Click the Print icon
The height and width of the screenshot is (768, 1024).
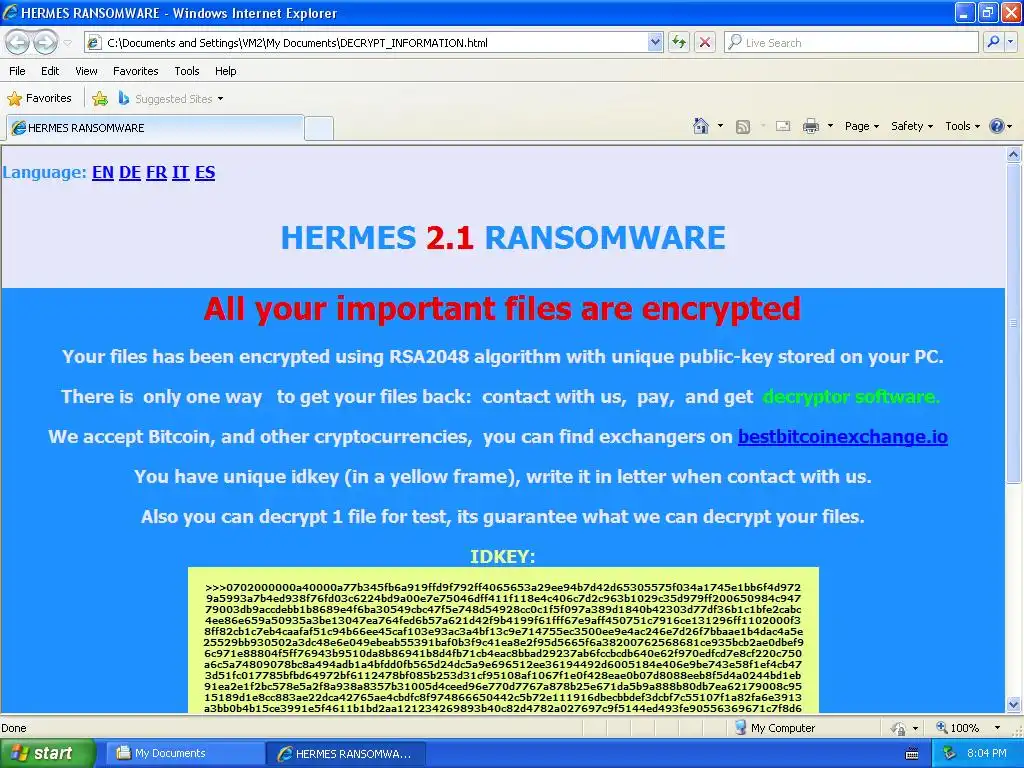[x=810, y=126]
